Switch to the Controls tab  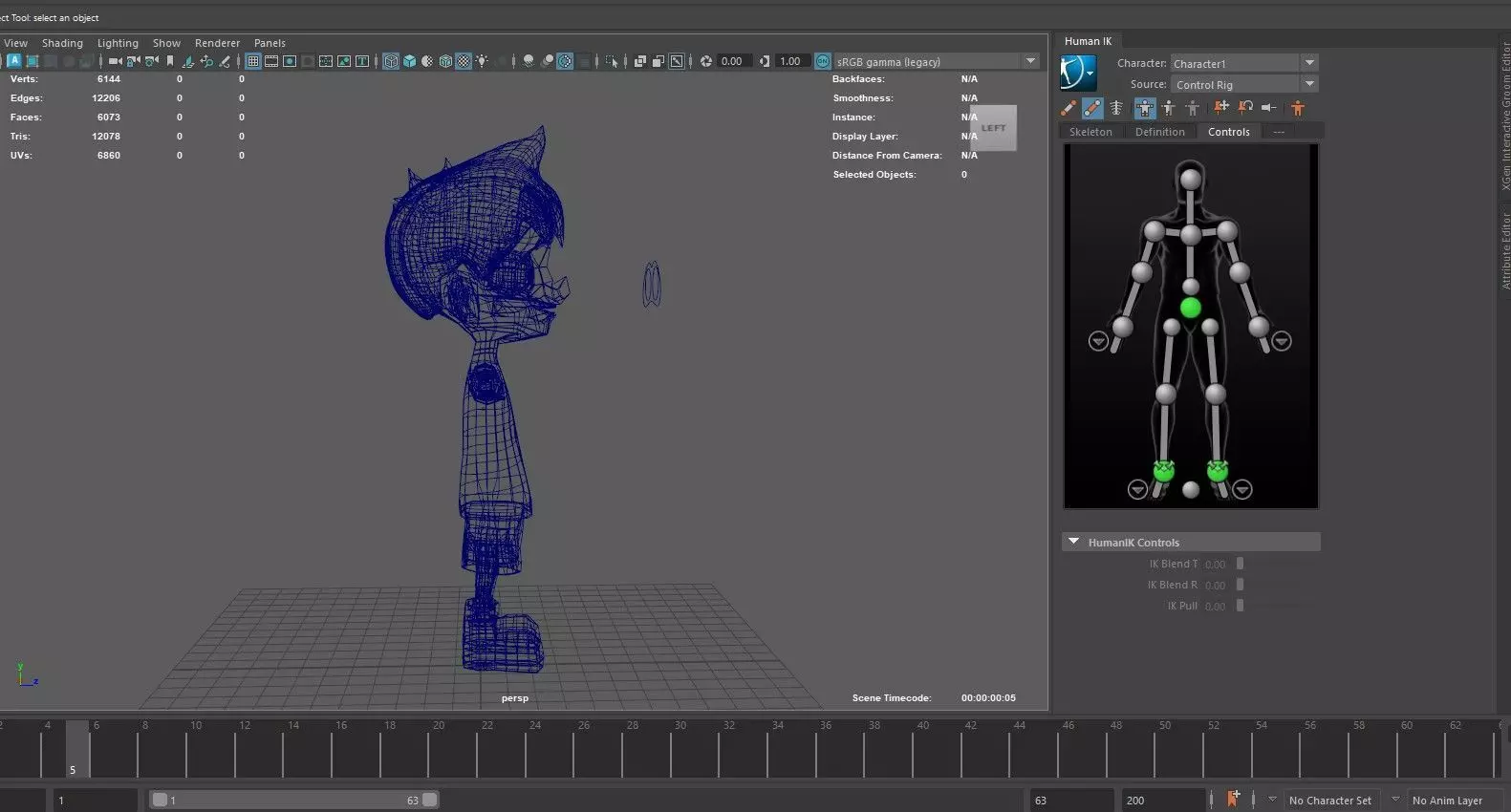1228,132
